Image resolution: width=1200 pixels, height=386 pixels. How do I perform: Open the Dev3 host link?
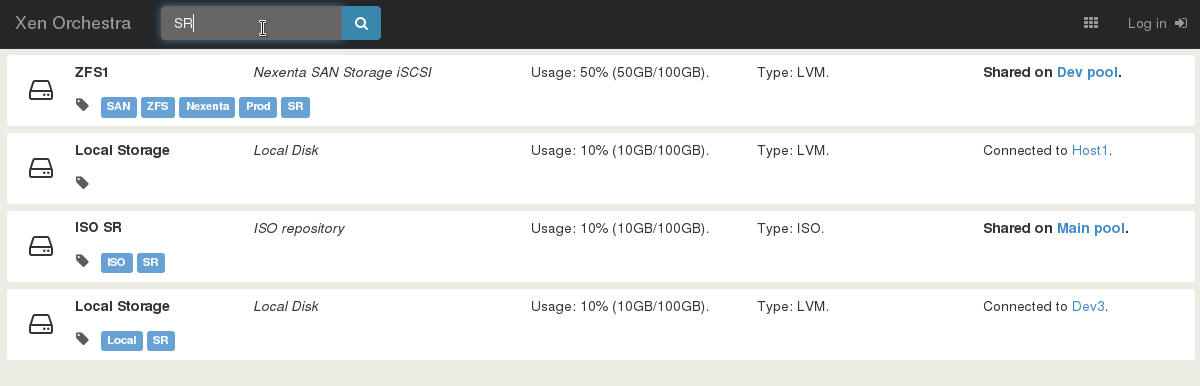1088,306
